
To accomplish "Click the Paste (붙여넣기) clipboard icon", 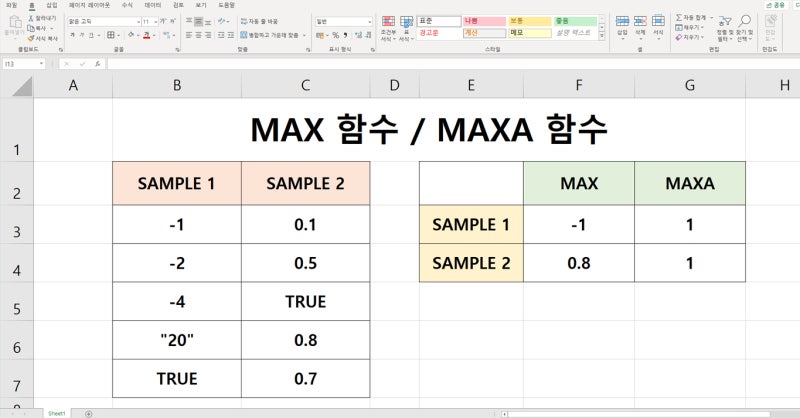I will click(x=15, y=22).
